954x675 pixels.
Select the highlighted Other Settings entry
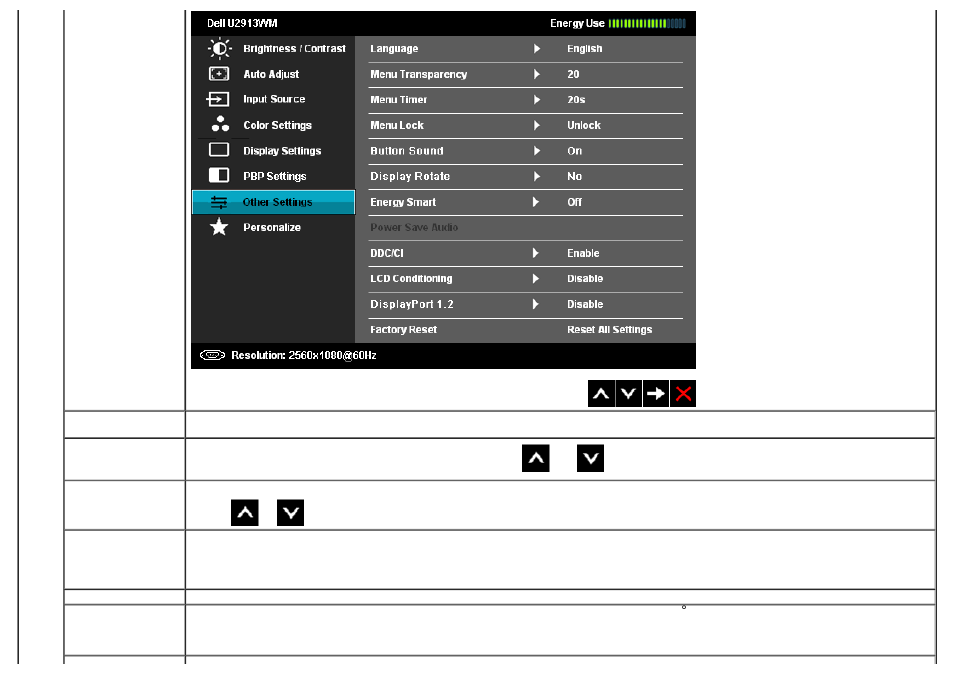(x=273, y=202)
